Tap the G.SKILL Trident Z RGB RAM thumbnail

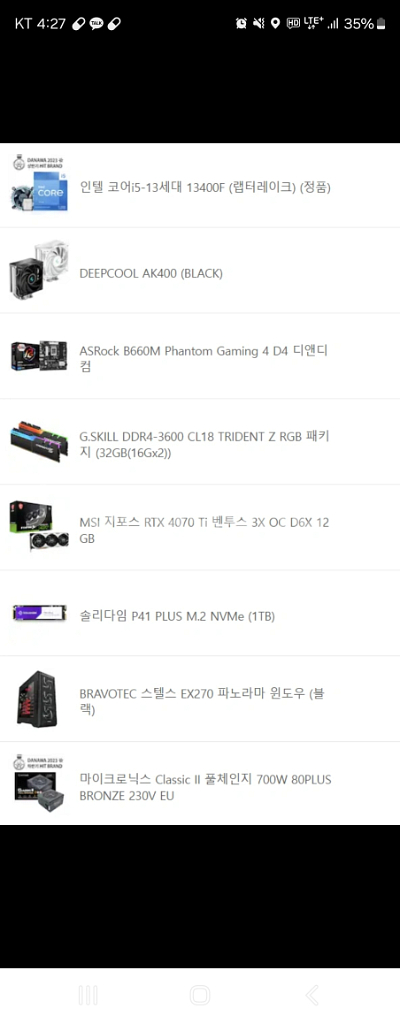tap(39, 441)
